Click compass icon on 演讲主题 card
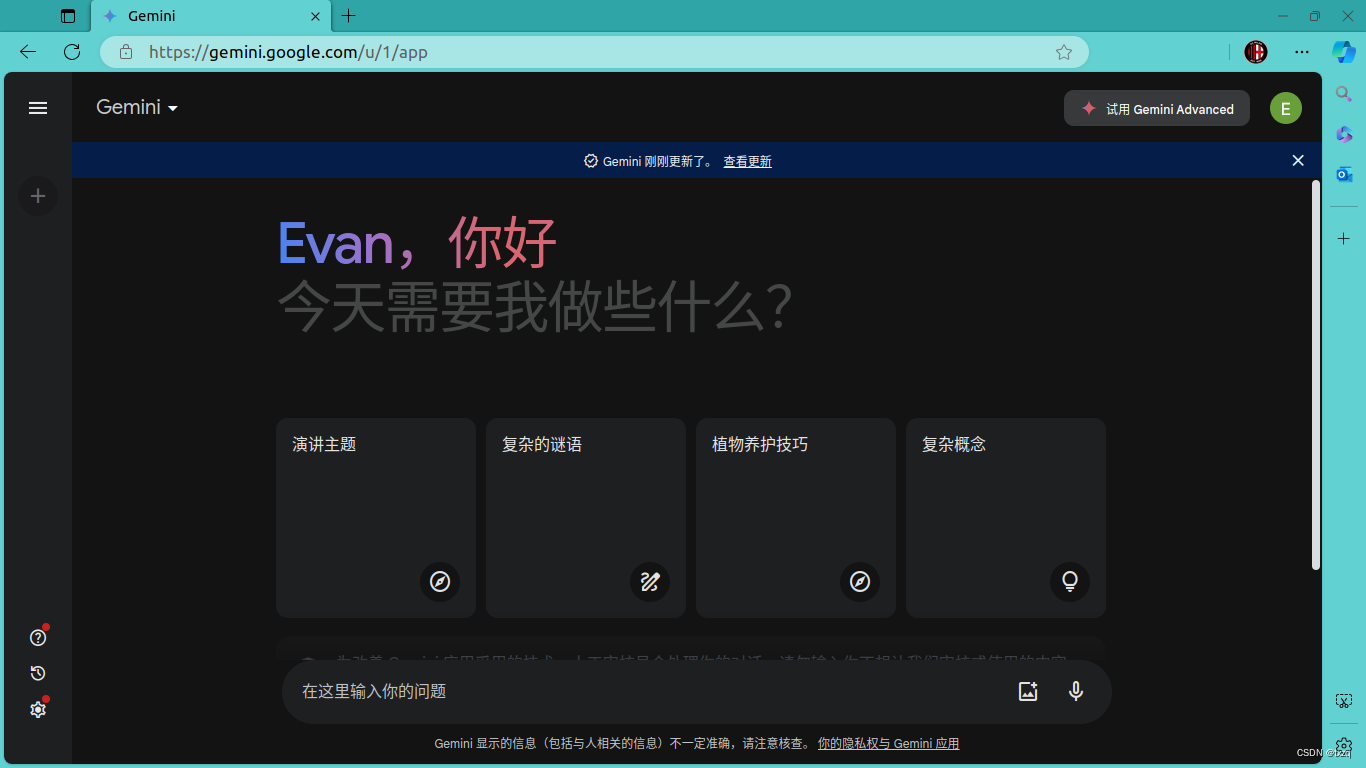Screen dimensions: 1366x768 (x=440, y=581)
